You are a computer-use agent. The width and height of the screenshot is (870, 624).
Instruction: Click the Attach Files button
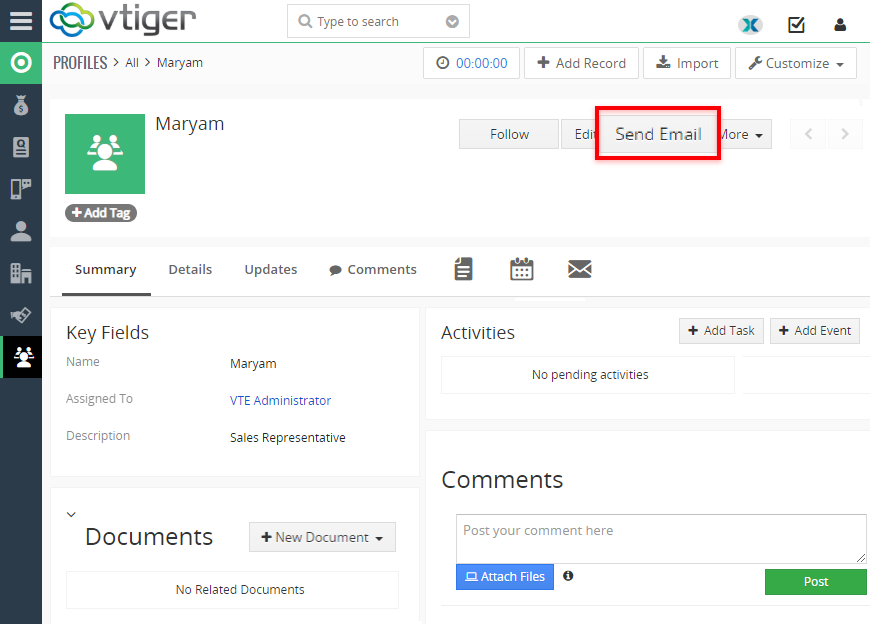tap(505, 577)
